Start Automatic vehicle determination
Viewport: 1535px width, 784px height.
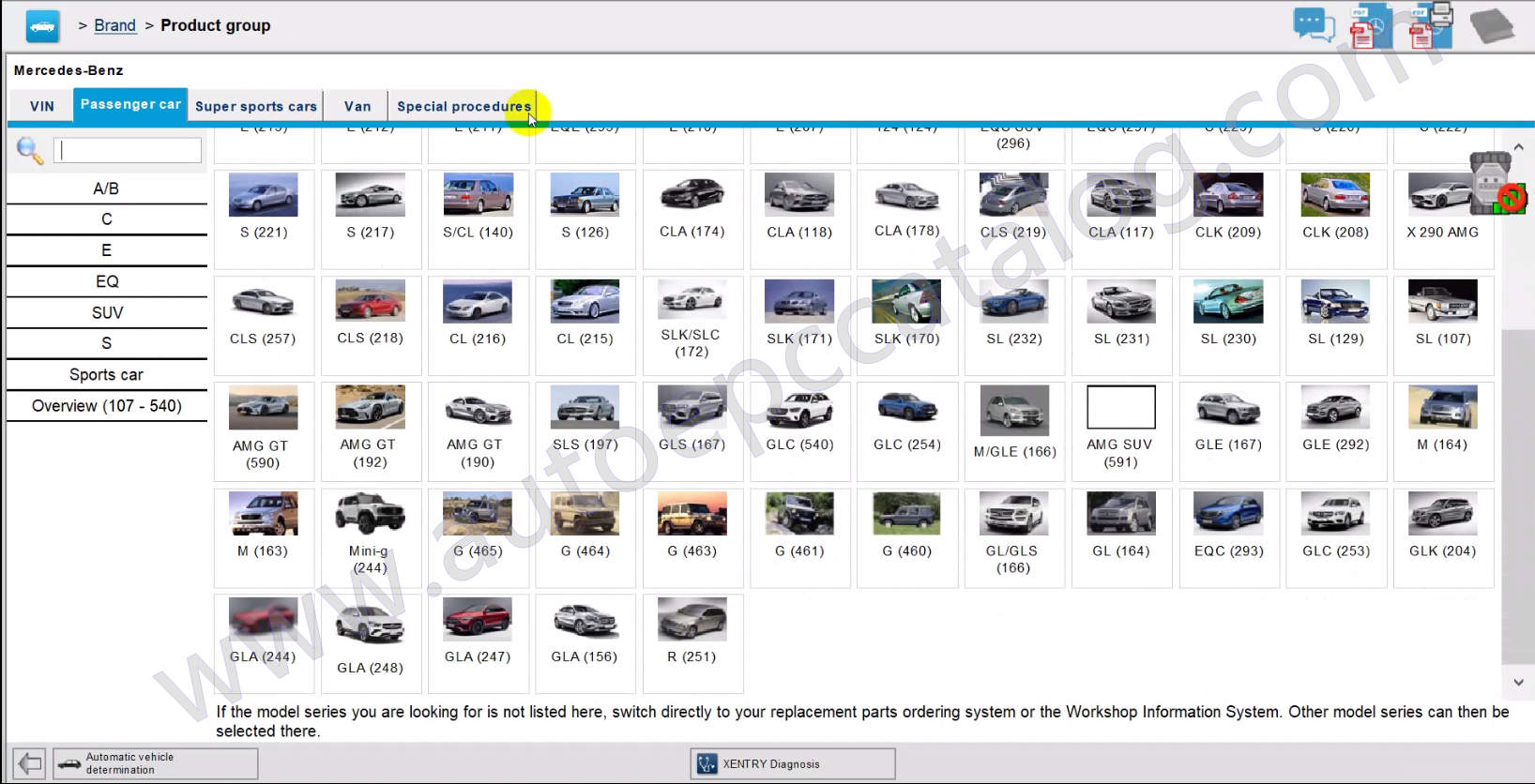tap(156, 763)
